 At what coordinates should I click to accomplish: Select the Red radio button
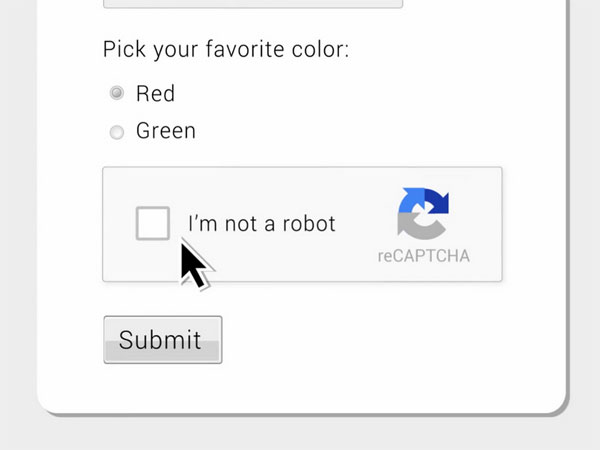click(116, 93)
